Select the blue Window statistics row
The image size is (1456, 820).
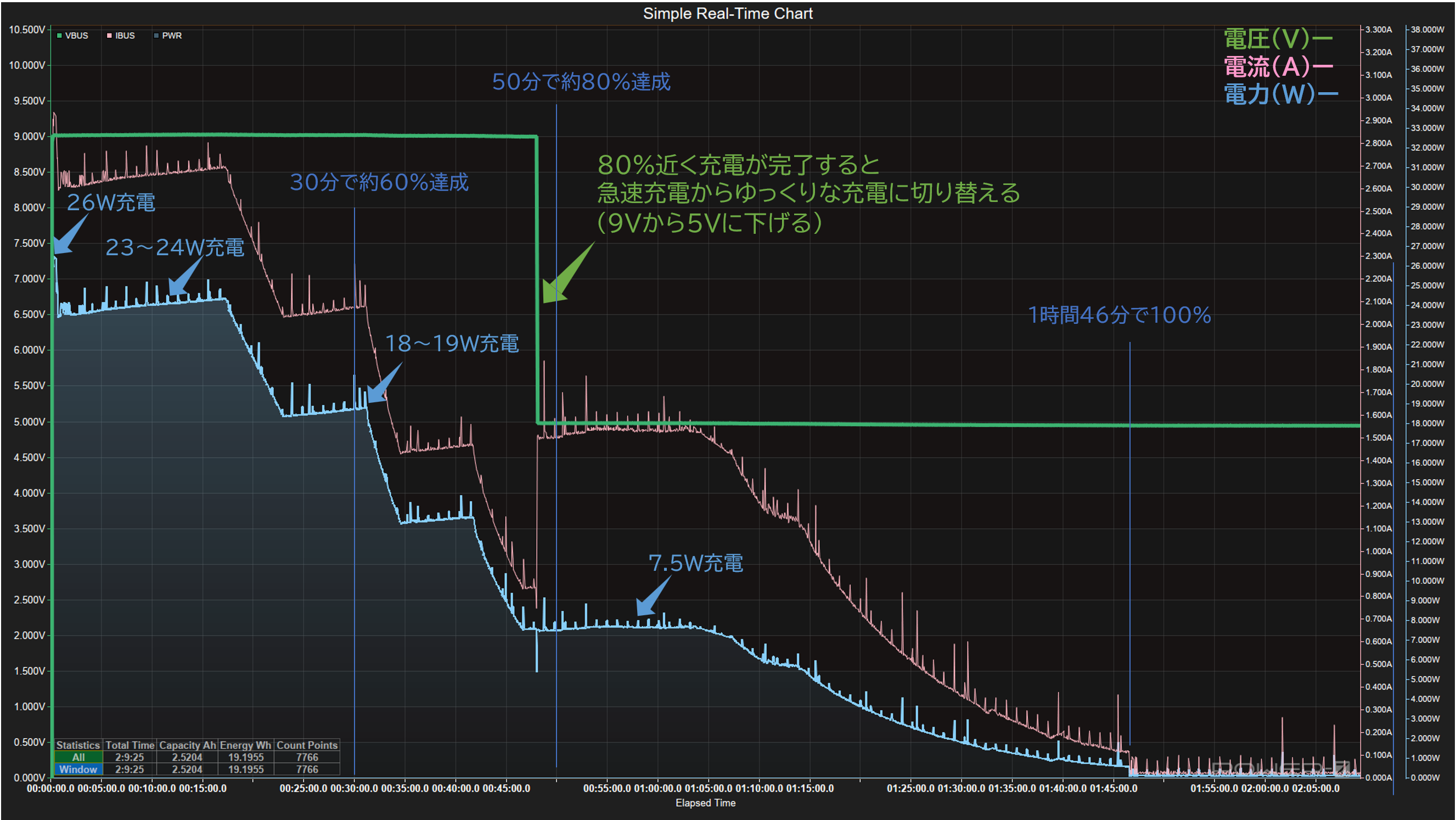click(78, 769)
